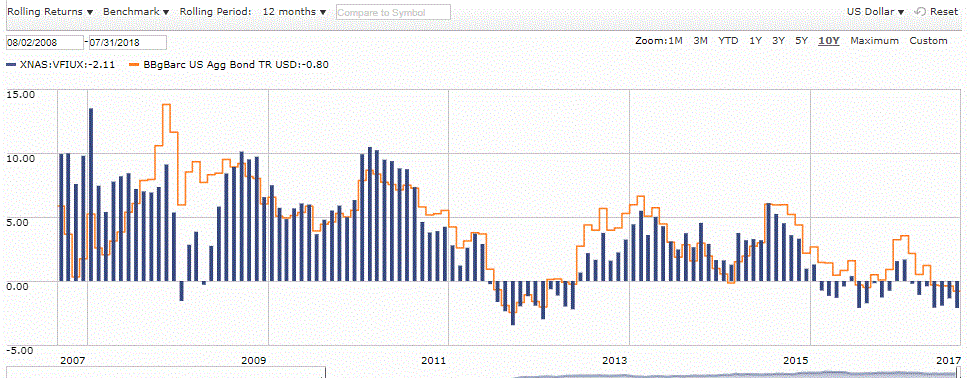Click the 2015 x-axis label
The height and width of the screenshot is (378, 970).
pyautogui.click(x=796, y=360)
